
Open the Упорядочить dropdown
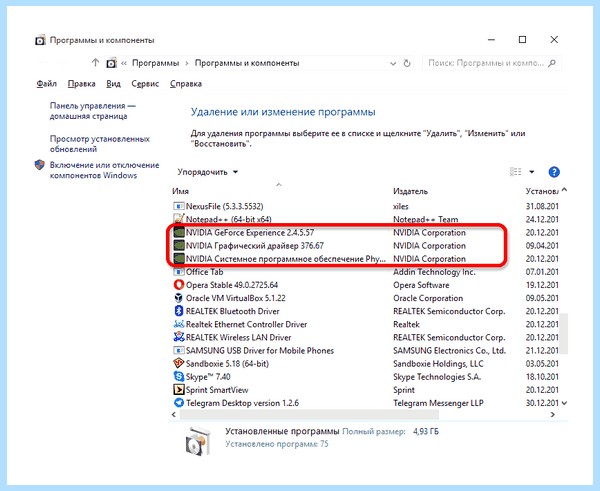(x=207, y=172)
